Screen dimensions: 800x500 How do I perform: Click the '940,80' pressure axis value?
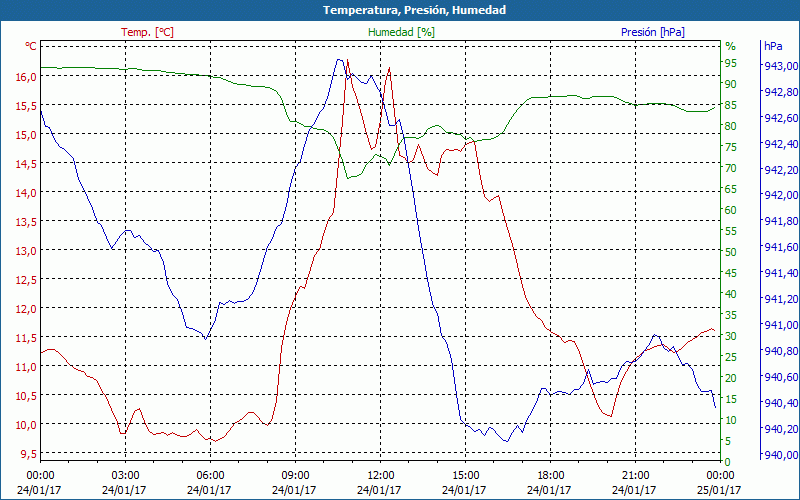click(x=781, y=351)
